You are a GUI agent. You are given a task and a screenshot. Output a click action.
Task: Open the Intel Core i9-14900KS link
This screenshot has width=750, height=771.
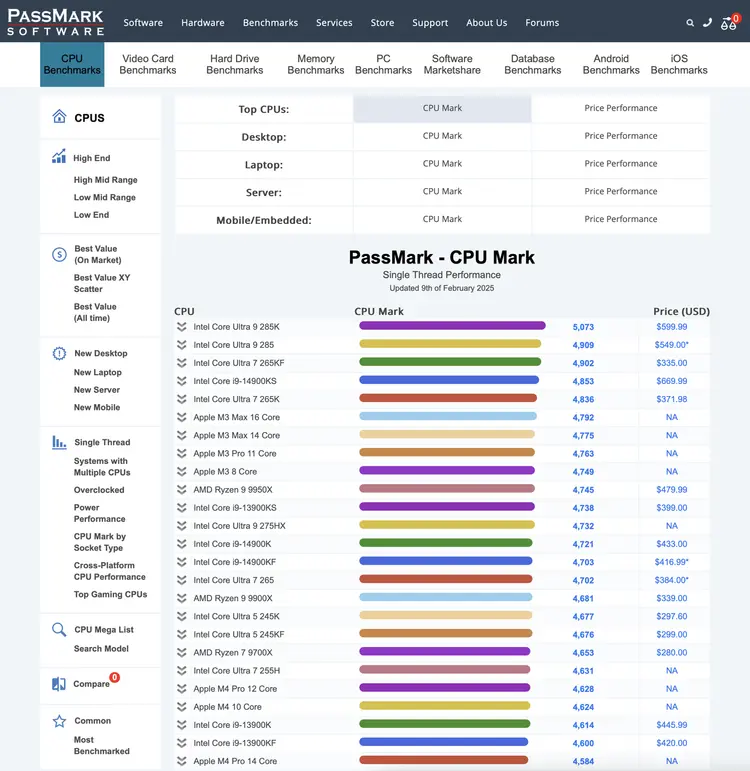pos(235,381)
